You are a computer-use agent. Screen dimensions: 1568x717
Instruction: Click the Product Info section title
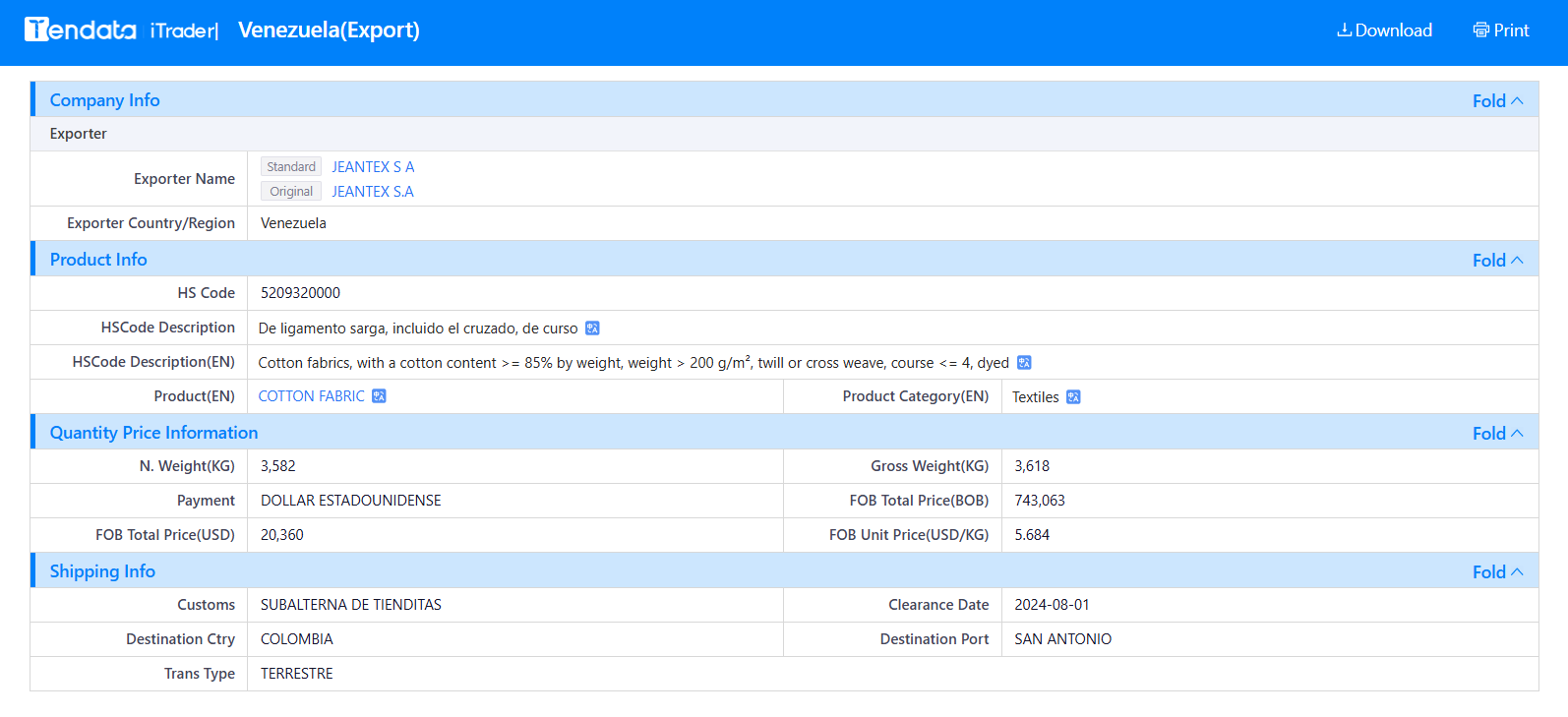pyautogui.click(x=98, y=260)
